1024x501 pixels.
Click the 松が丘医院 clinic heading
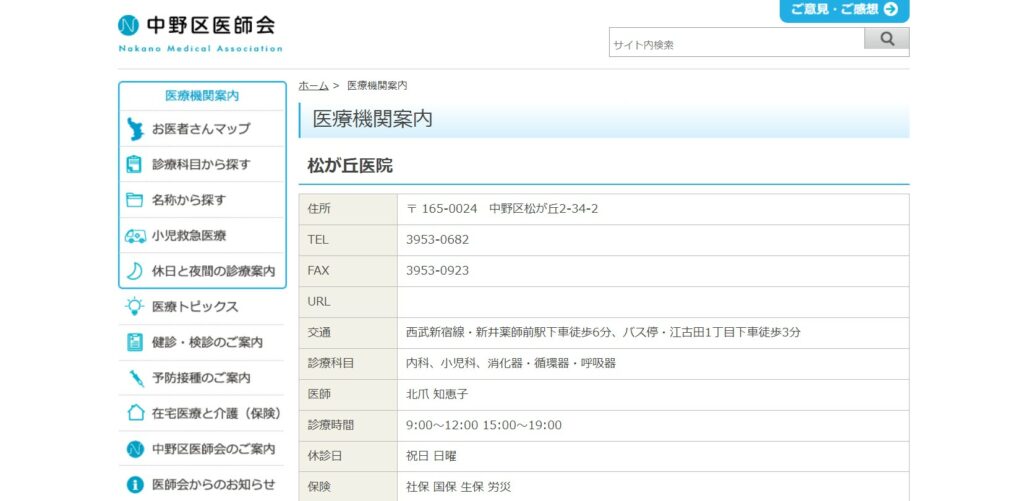[350, 166]
